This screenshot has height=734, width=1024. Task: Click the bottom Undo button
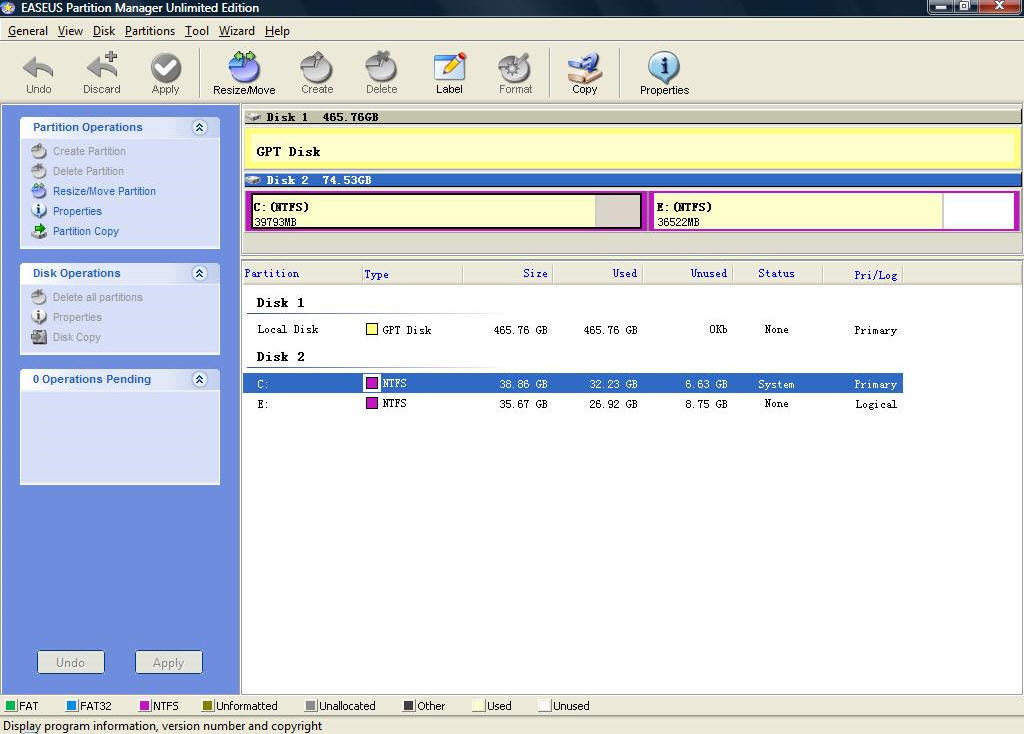tap(71, 662)
